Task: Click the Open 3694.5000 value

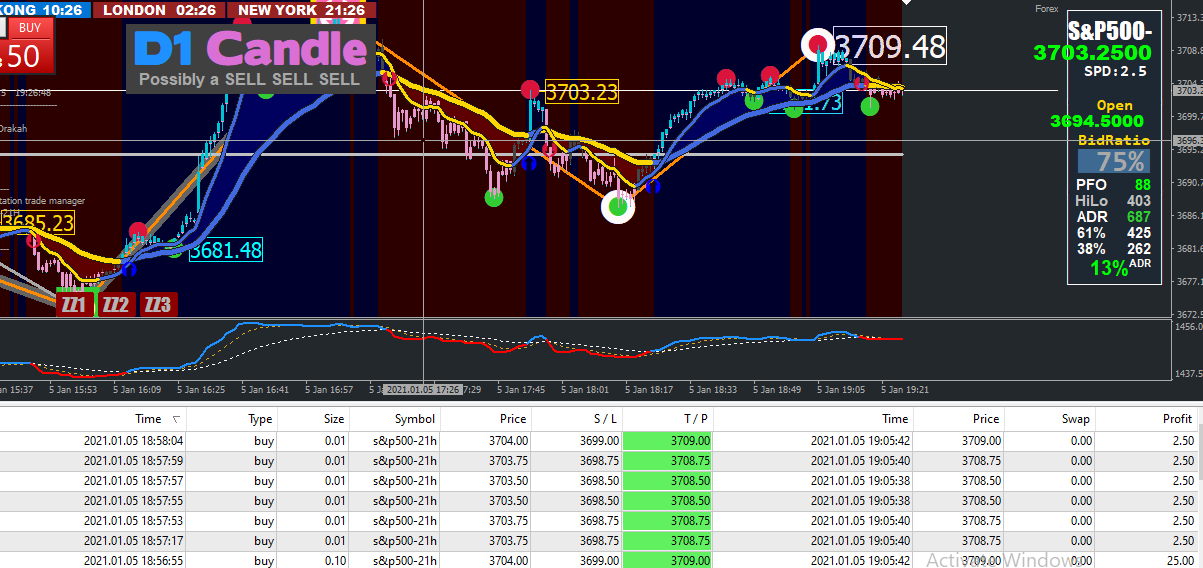Action: pyautogui.click(x=1097, y=121)
